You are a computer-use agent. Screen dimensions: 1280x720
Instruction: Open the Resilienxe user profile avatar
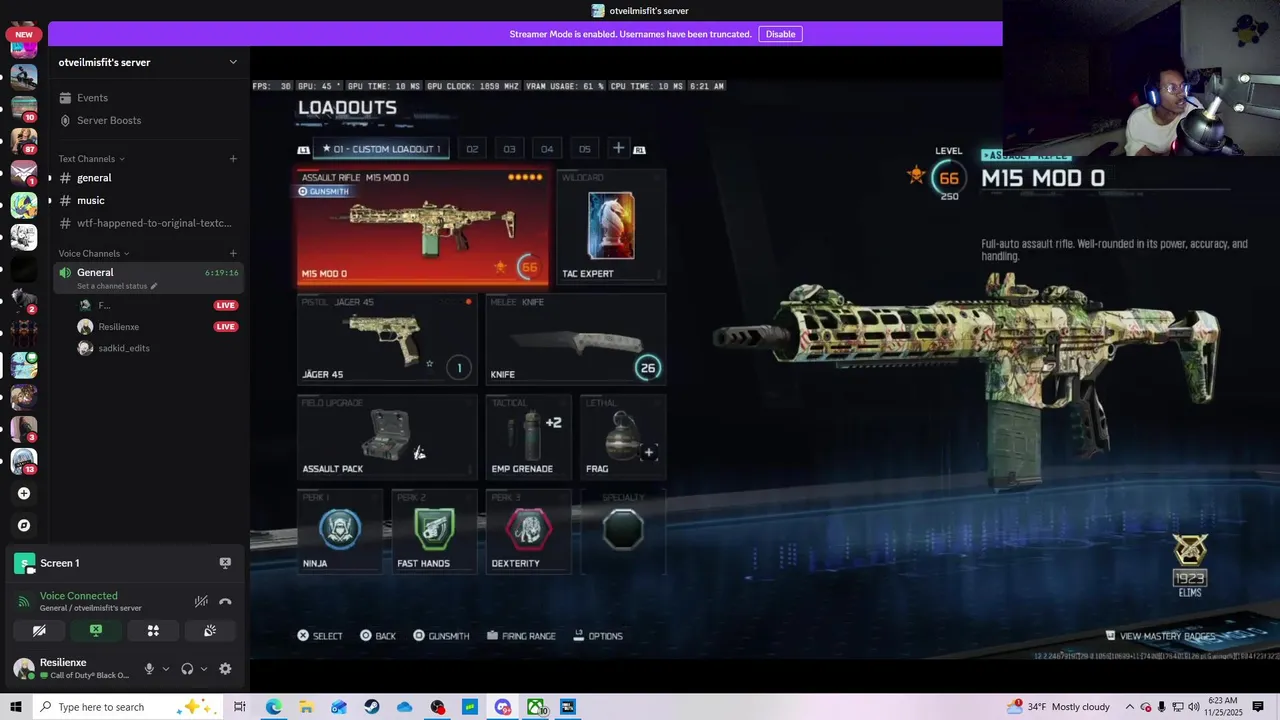(x=23, y=669)
